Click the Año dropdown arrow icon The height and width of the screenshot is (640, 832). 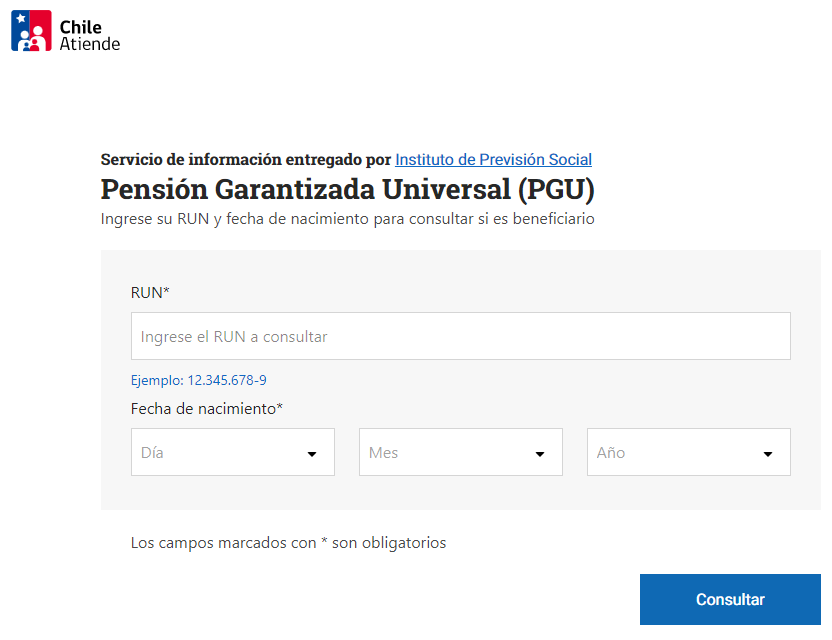tap(768, 454)
